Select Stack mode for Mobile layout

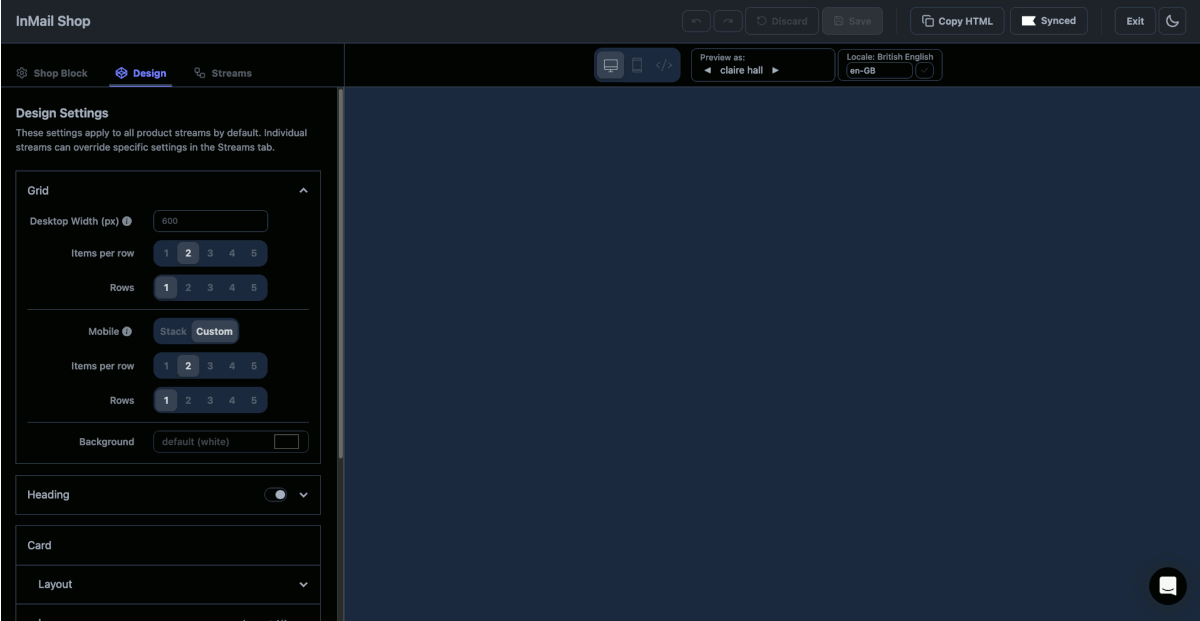coord(172,331)
